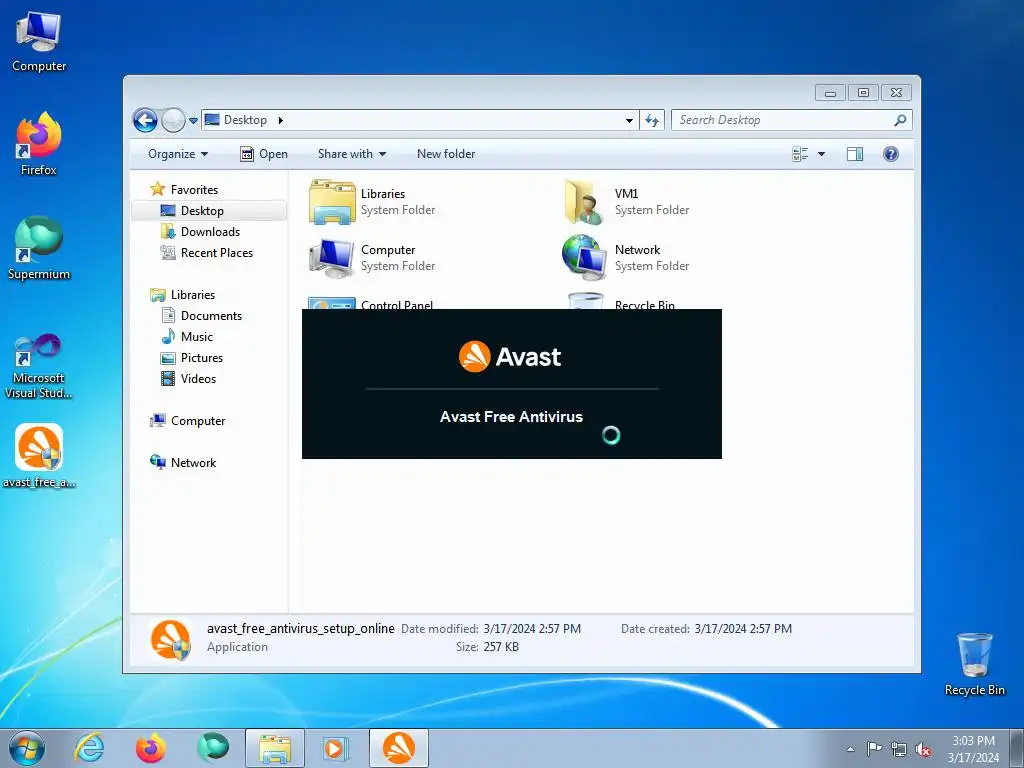Select Computer in the navigation pane
This screenshot has height=768, width=1024.
point(198,421)
